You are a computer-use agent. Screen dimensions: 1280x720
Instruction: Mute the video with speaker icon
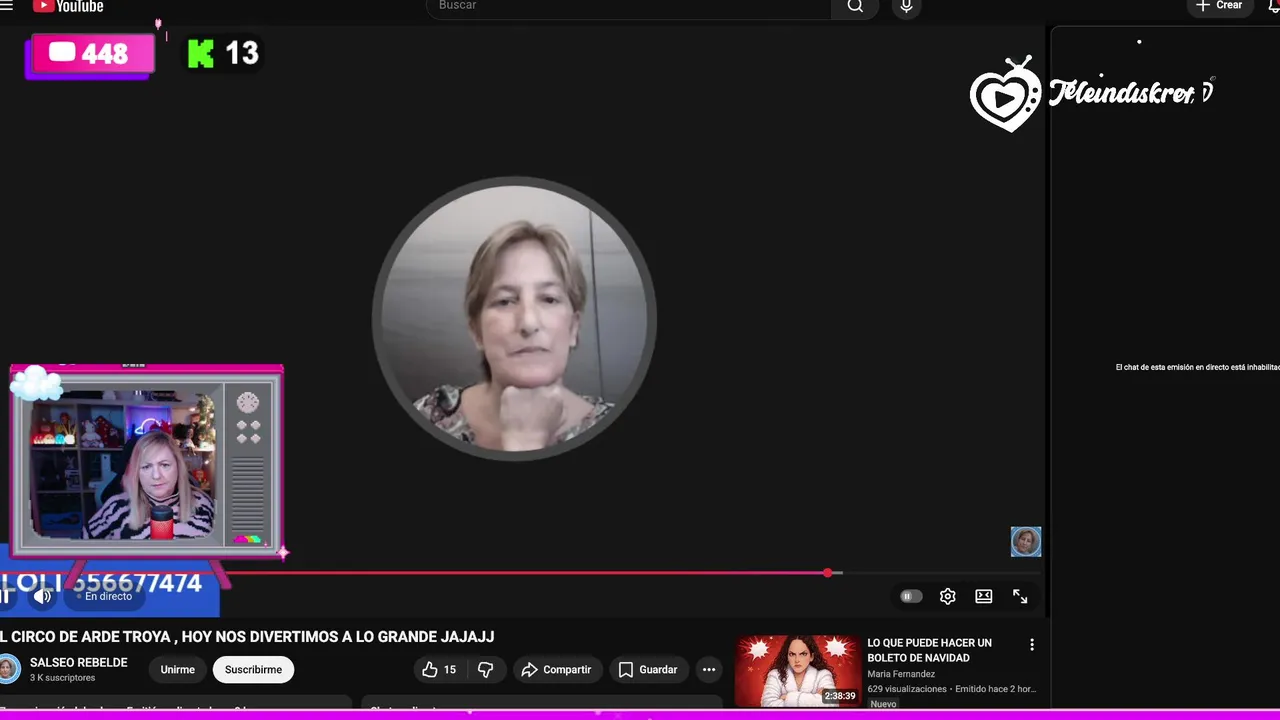(42, 596)
